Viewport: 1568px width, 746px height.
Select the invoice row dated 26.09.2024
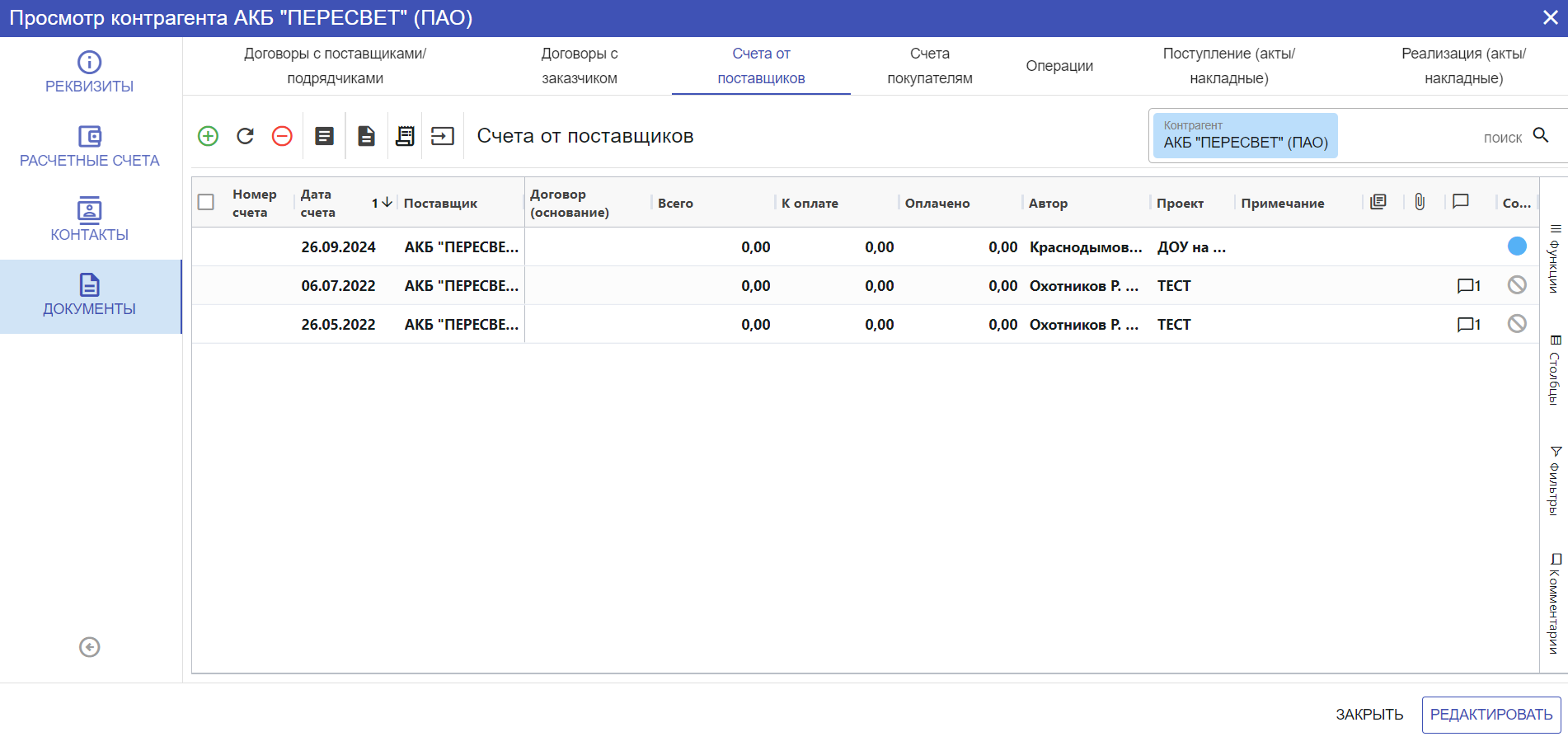pyautogui.click(x=865, y=246)
